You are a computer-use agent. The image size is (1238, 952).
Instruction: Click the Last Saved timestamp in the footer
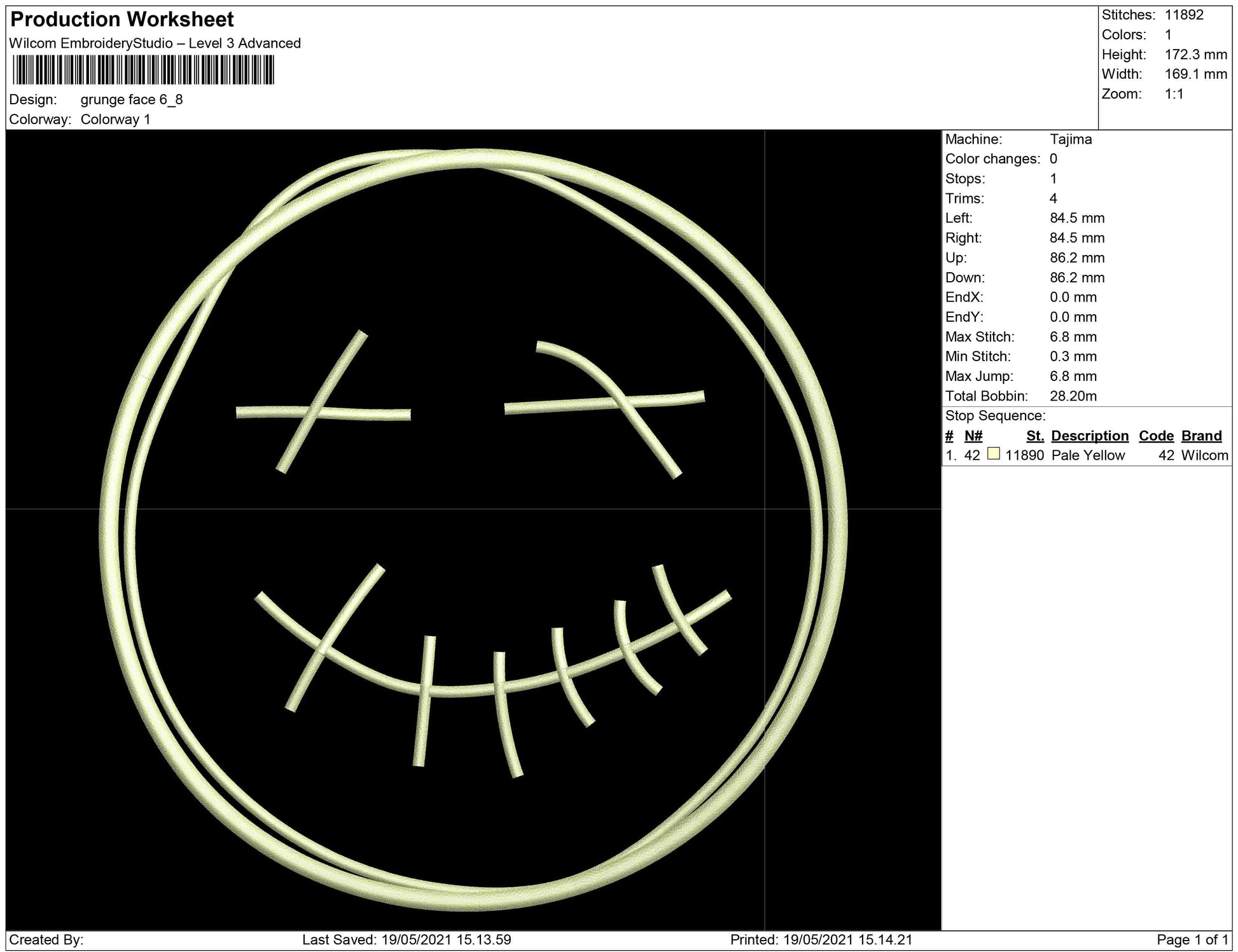[x=407, y=939]
